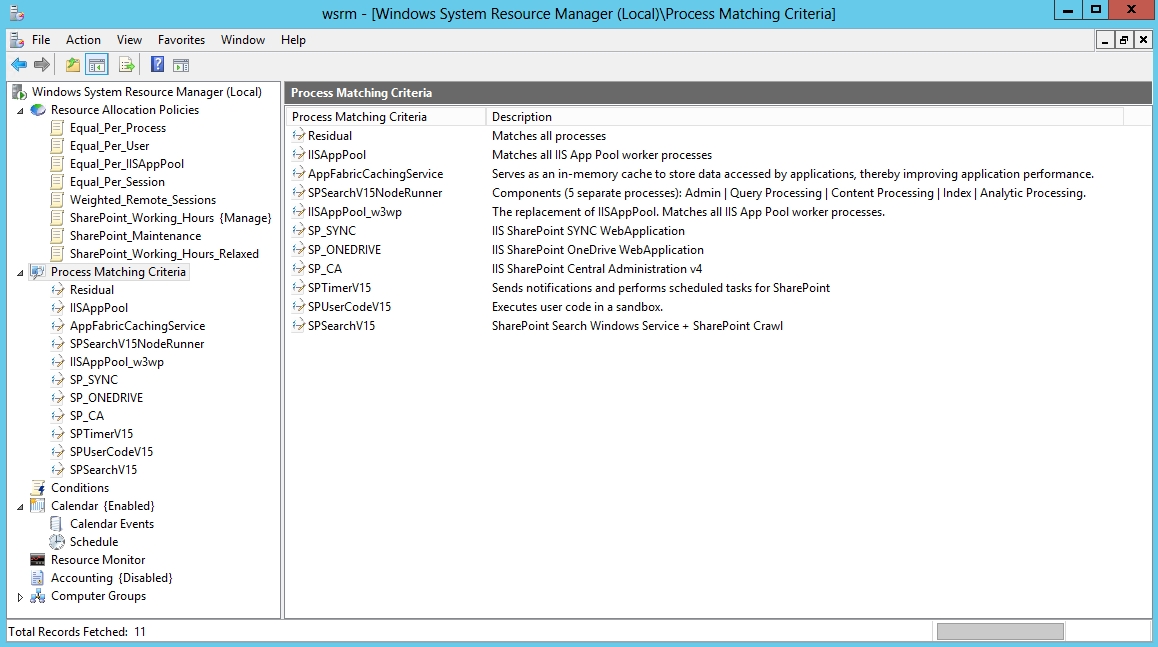Click description 'Matches all processes'
This screenshot has width=1158, height=647.
[549, 136]
